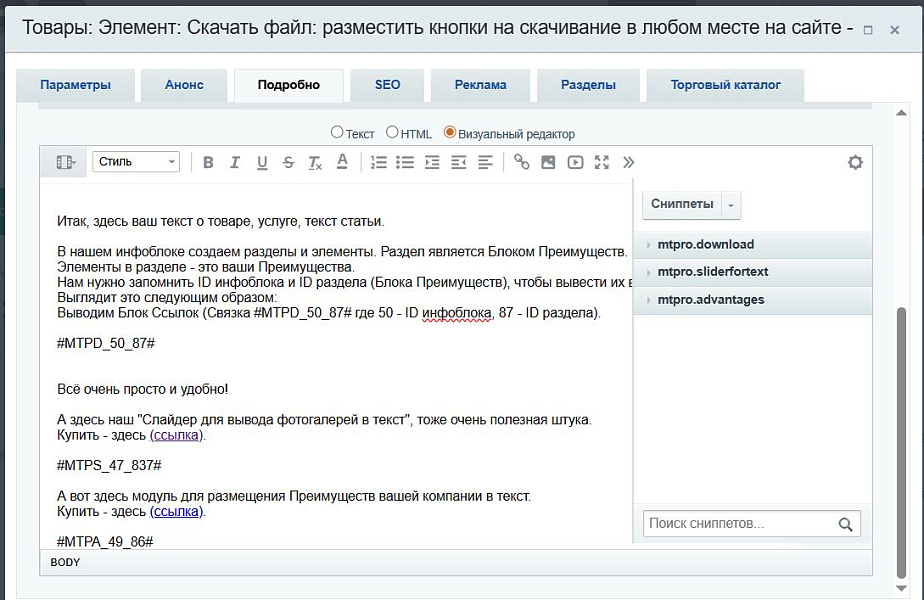This screenshot has width=924, height=600.
Task: Maximize the dialog window
Action: click(x=867, y=29)
